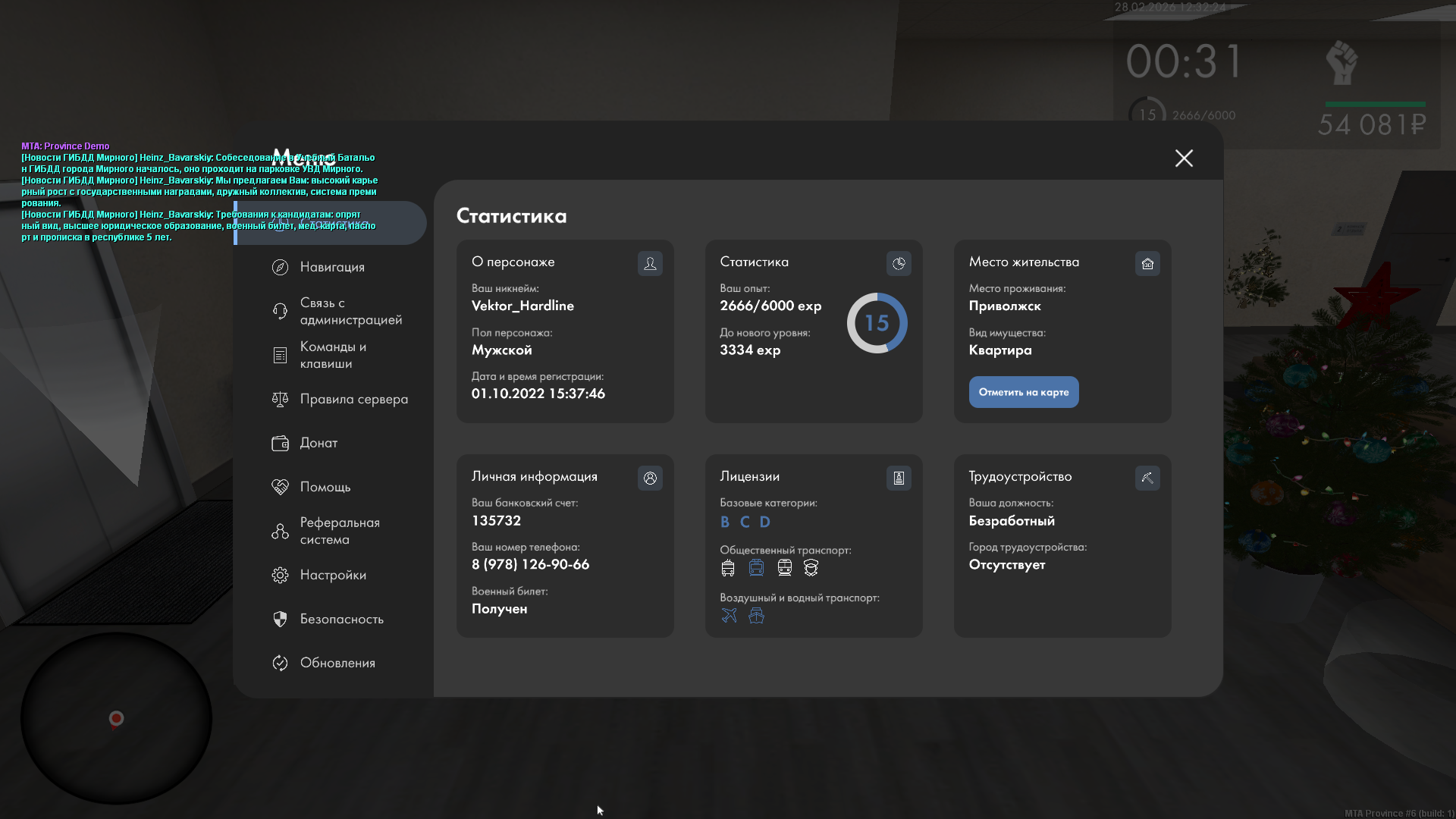Open Связь с администрацией section
Viewport: 1456px width, 819px height.
350,311
